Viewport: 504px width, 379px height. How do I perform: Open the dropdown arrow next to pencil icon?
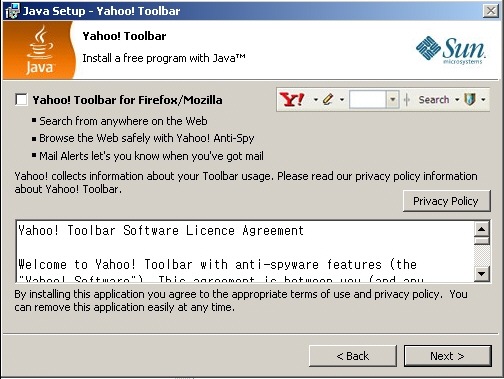click(x=342, y=99)
